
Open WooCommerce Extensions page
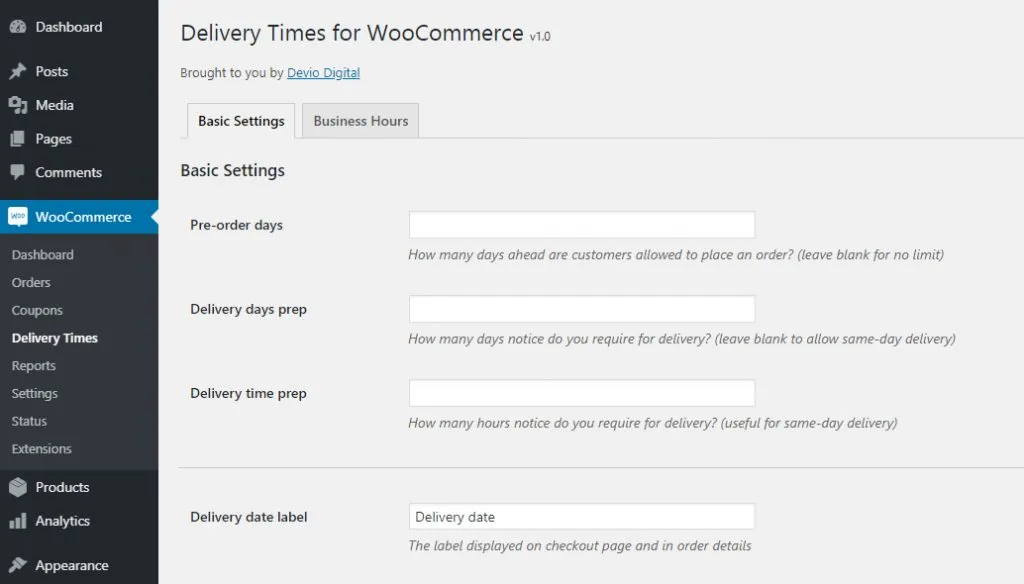click(x=41, y=449)
